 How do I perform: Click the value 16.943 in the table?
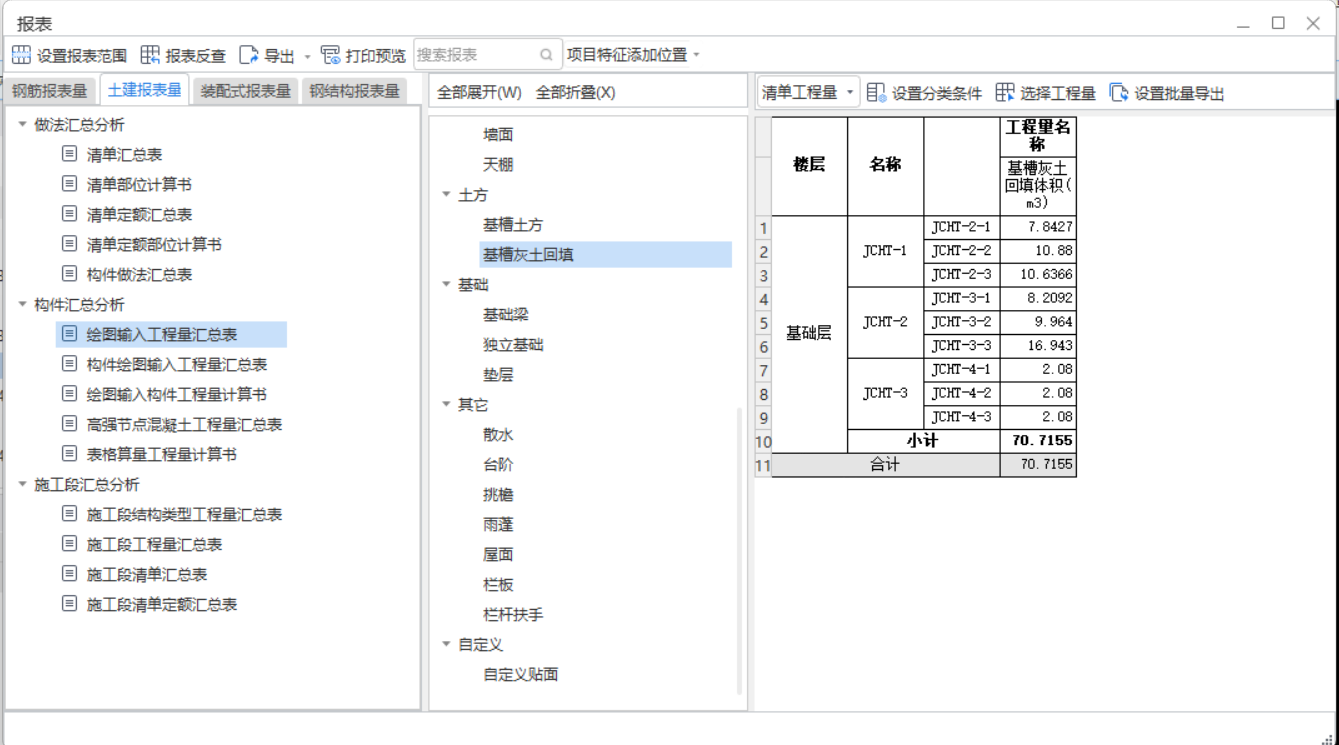(1038, 346)
